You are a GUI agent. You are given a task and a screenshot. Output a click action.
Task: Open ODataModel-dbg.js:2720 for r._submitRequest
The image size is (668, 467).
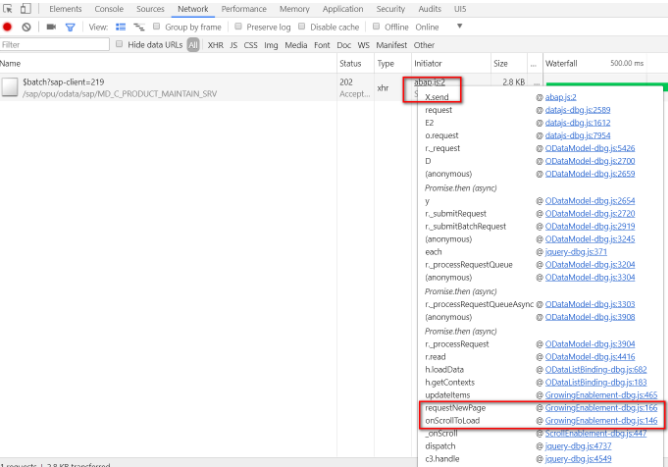[590, 213]
